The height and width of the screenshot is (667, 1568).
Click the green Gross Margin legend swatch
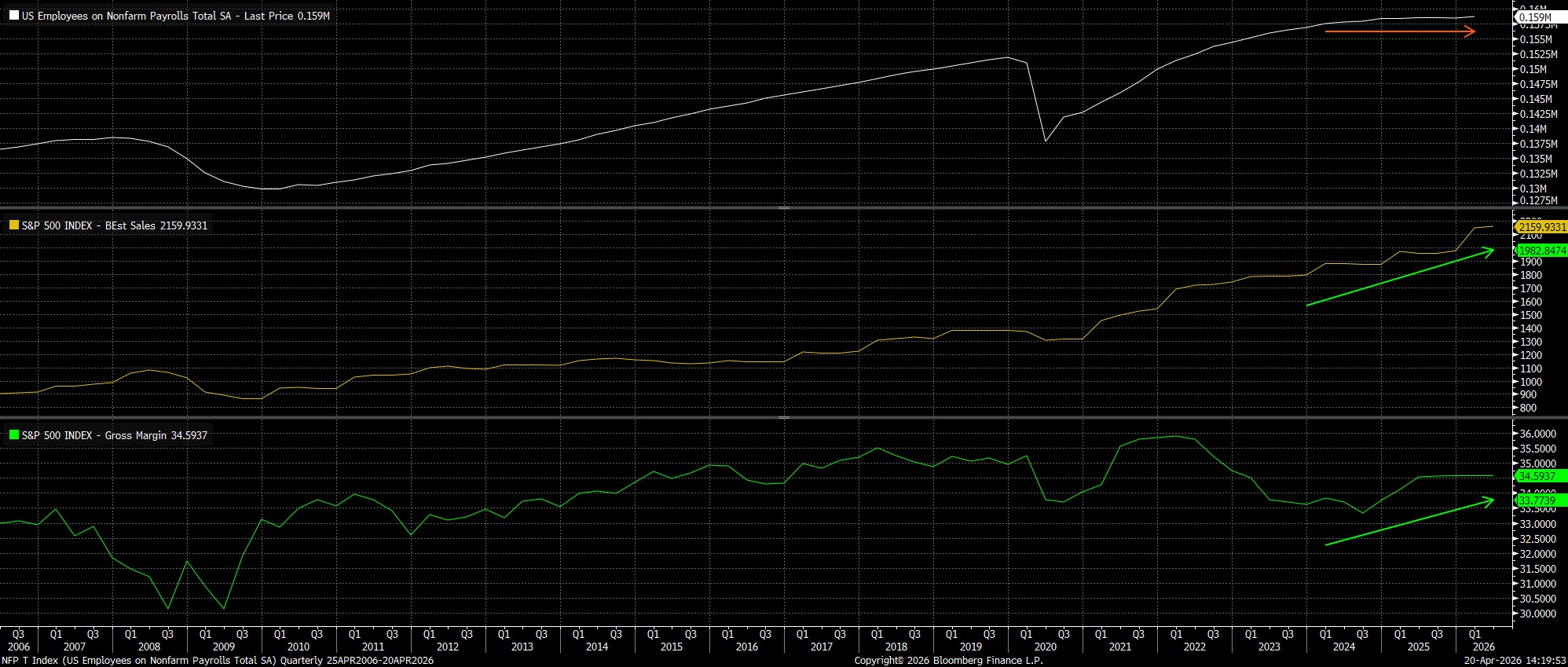pos(14,435)
